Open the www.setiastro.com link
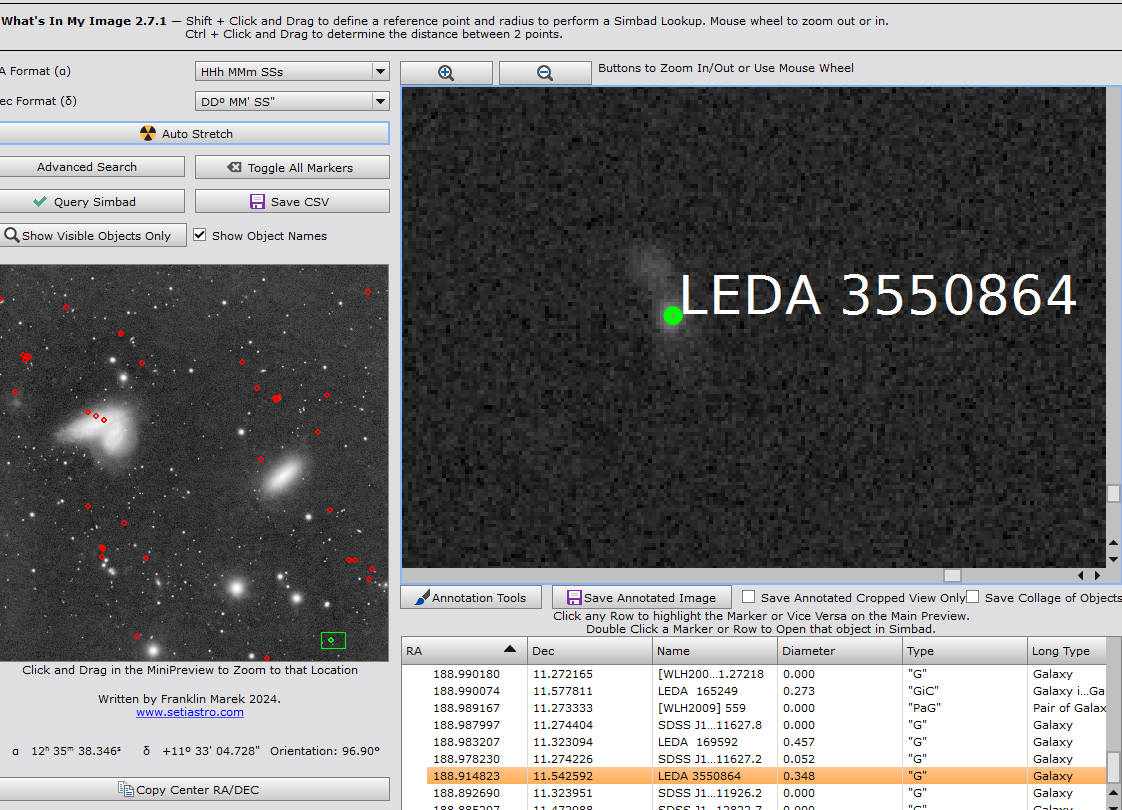Image resolution: width=1122 pixels, height=810 pixels. pos(190,712)
